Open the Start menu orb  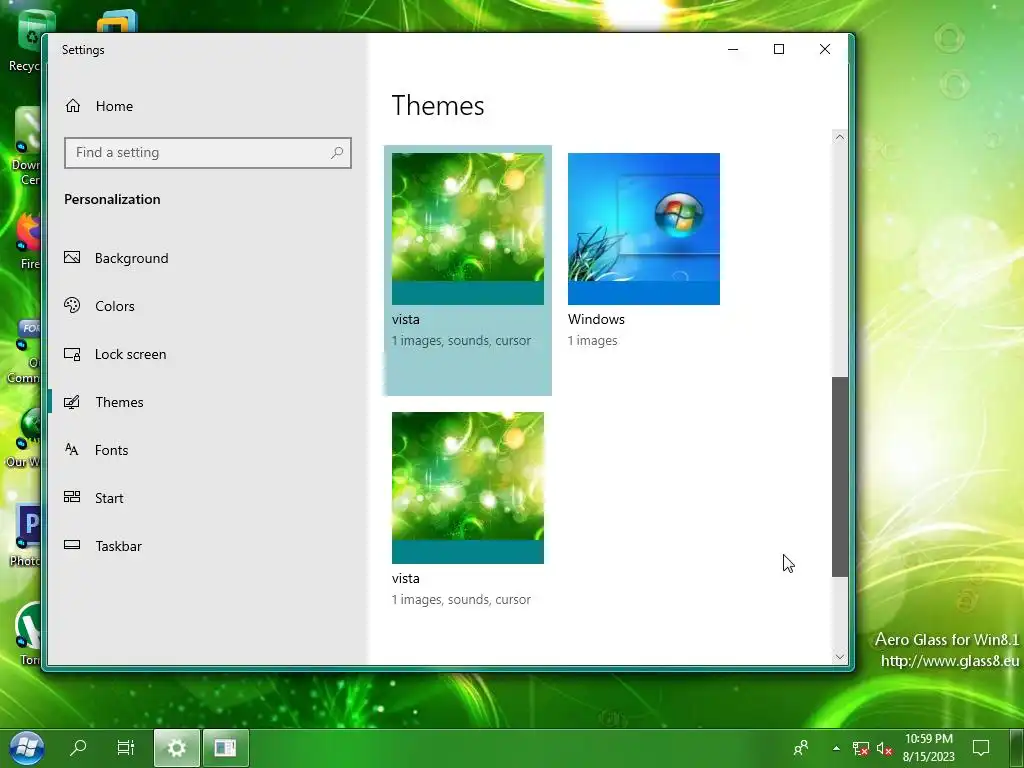[x=27, y=748]
